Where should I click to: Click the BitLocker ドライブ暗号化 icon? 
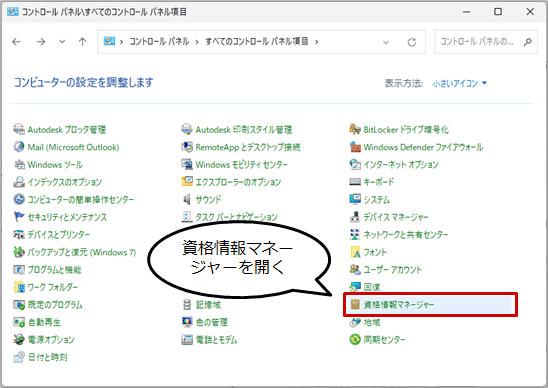(355, 129)
